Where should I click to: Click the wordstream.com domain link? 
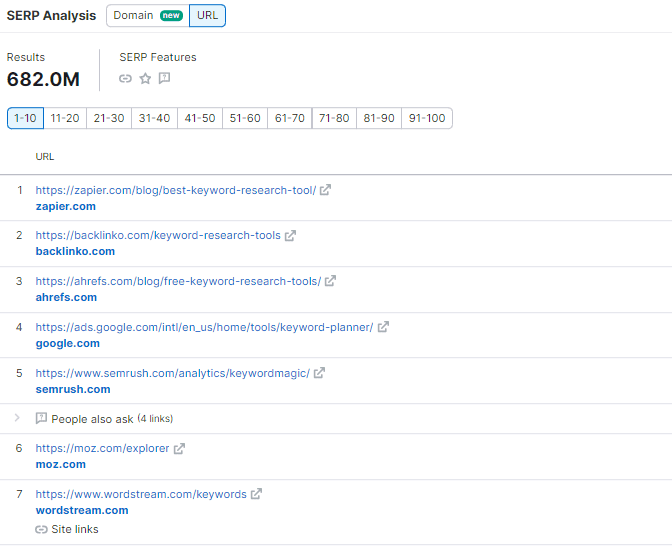click(82, 510)
